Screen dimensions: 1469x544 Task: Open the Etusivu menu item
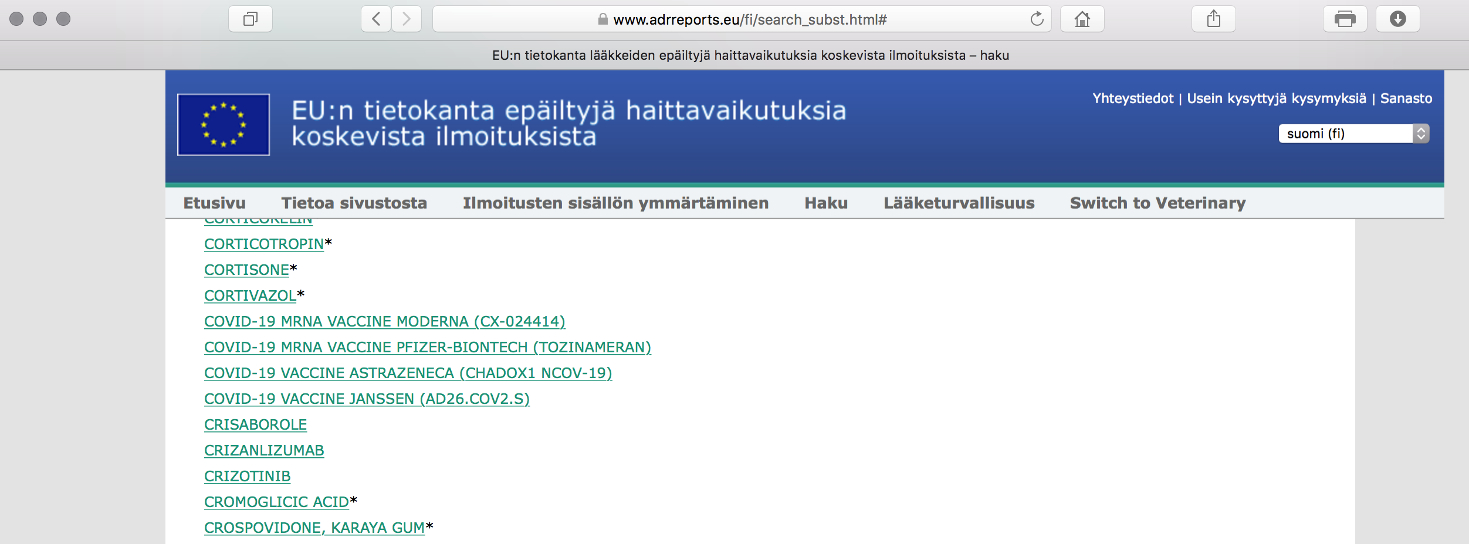214,203
